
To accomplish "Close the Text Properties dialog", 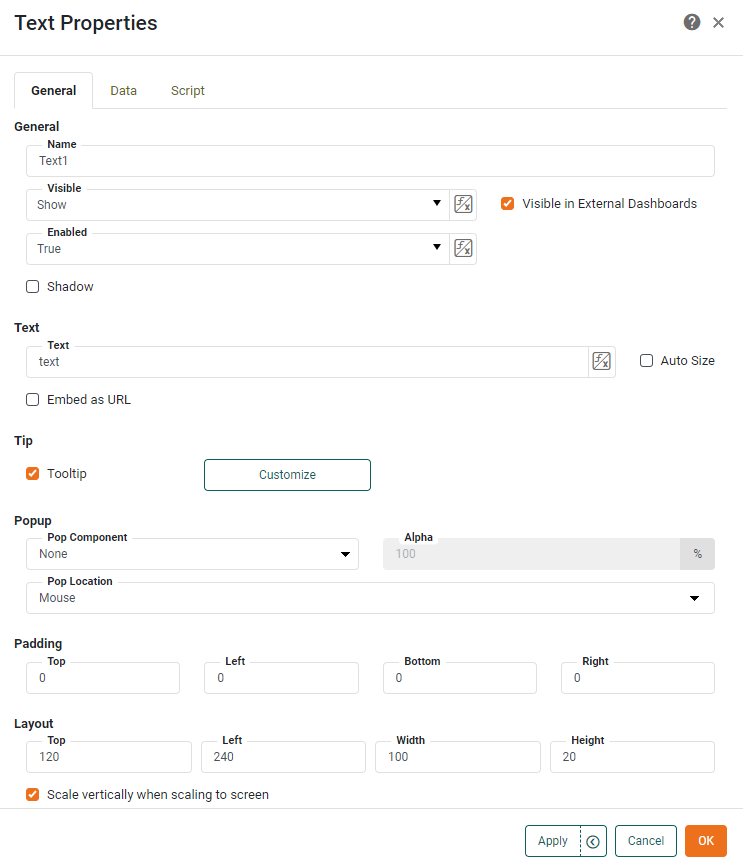I will pyautogui.click(x=718, y=21).
